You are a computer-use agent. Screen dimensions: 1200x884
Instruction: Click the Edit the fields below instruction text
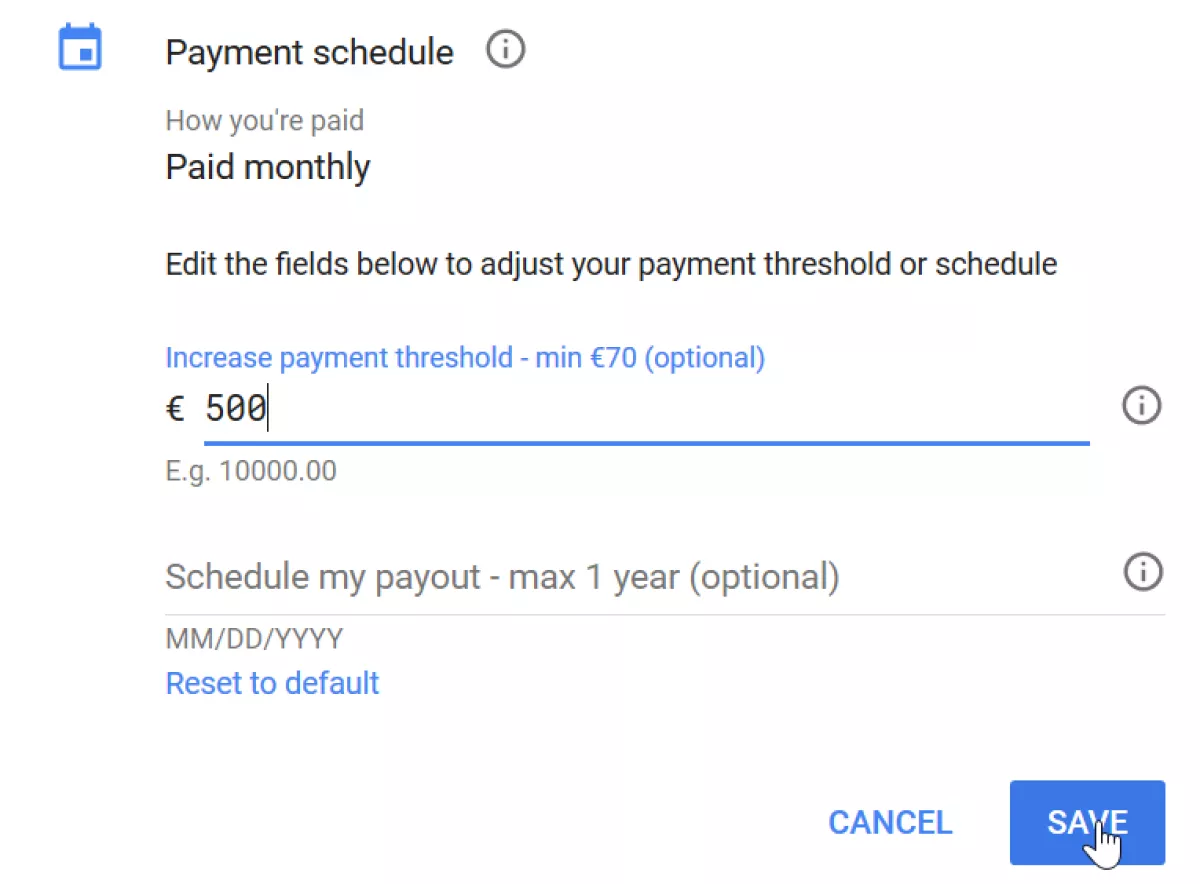coord(611,265)
